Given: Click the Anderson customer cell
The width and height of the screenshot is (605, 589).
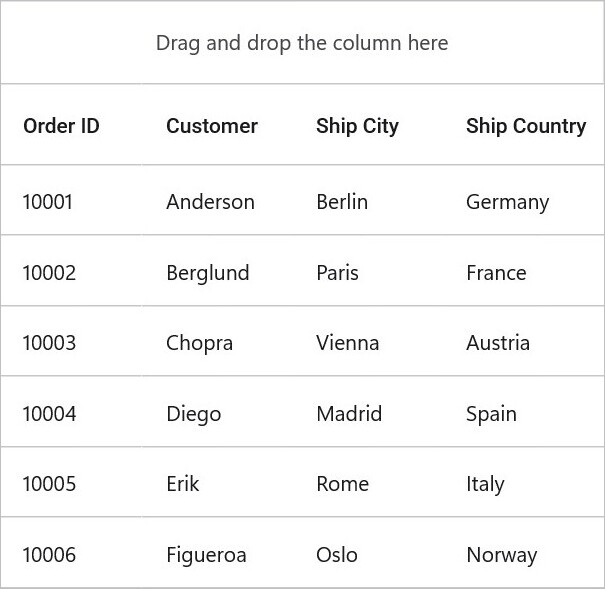Looking at the screenshot, I should click(217, 200).
